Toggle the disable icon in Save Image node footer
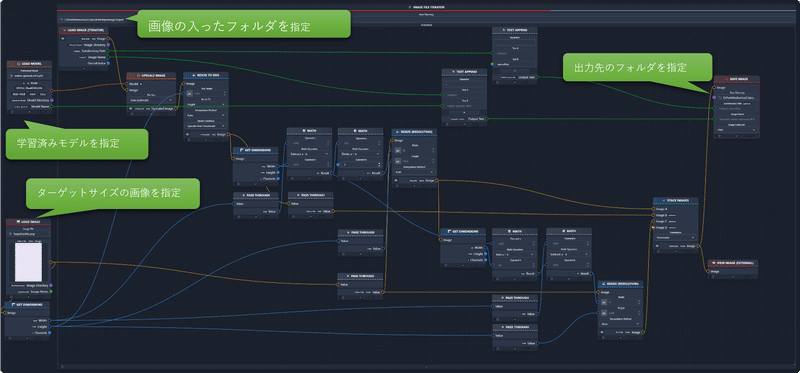 719,136
